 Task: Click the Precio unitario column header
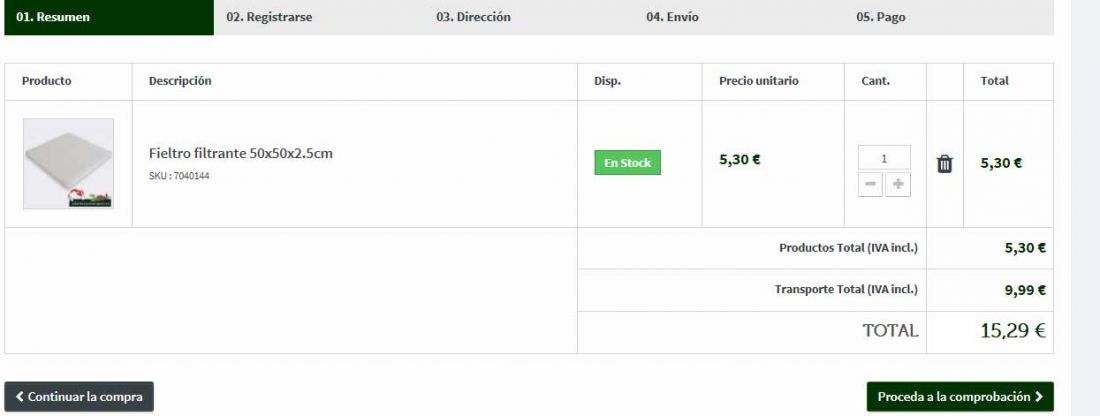click(x=758, y=81)
